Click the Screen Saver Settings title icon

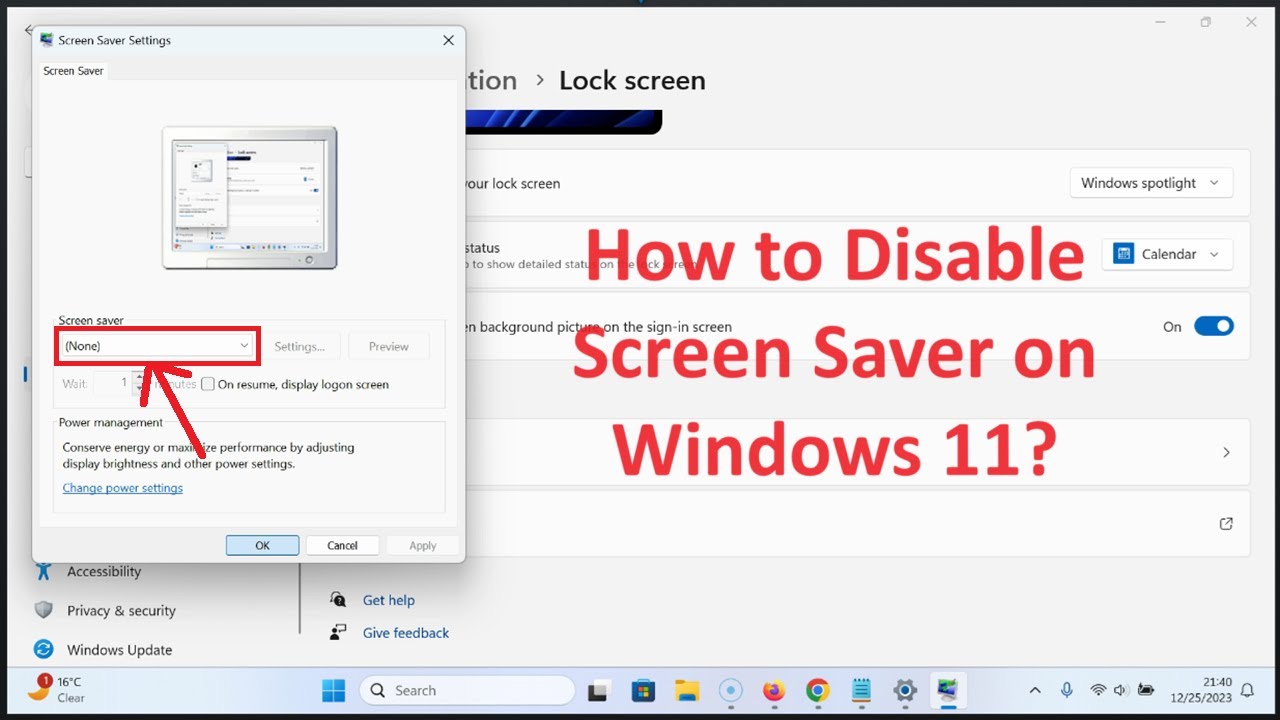tap(46, 40)
